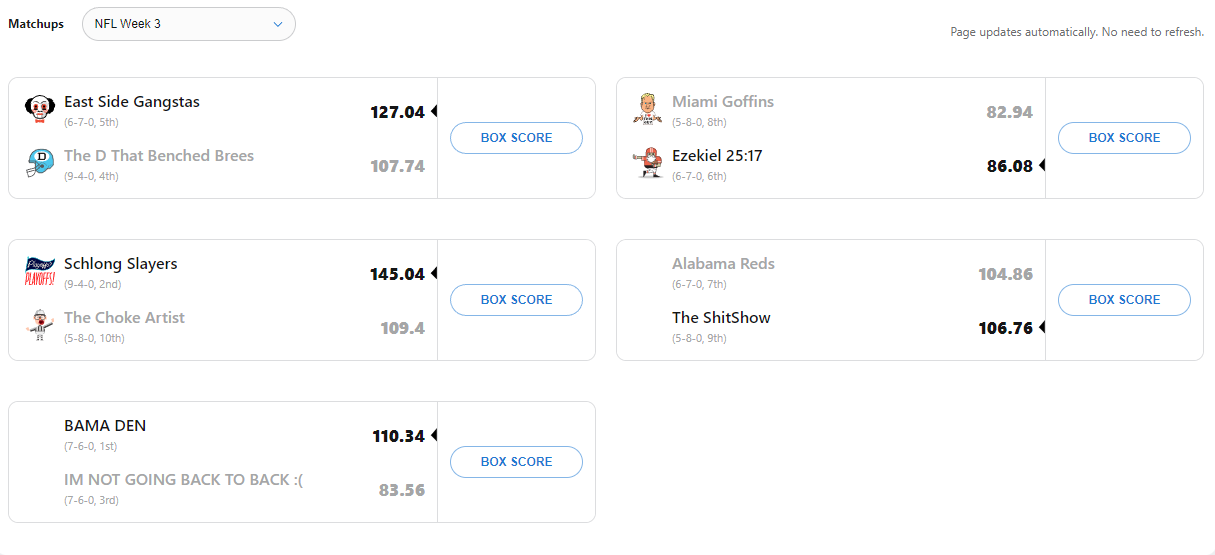Click the 145.04 score for Schlong Slayers

(x=397, y=274)
